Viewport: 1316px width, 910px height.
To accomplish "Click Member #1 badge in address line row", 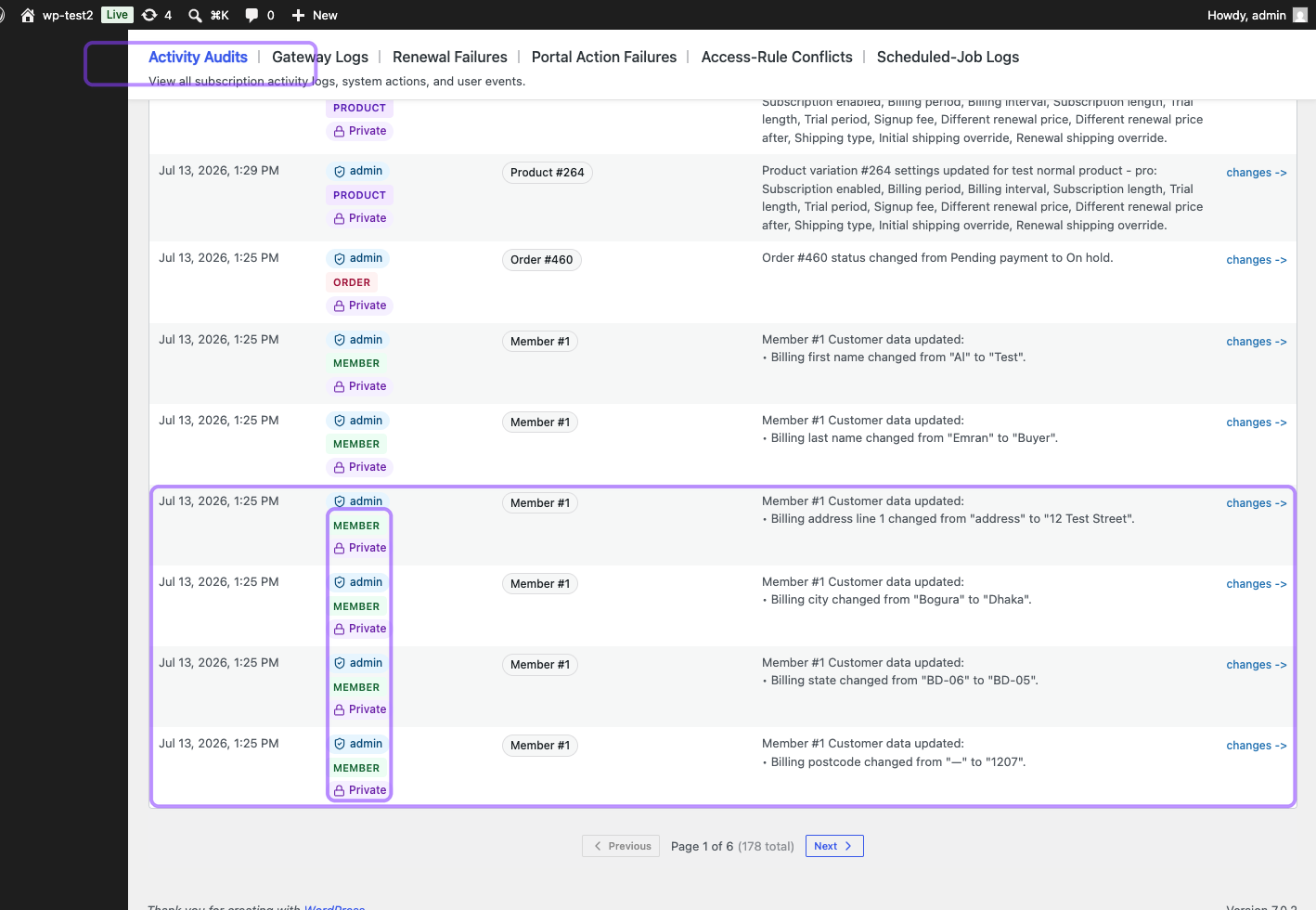I will pos(540,503).
